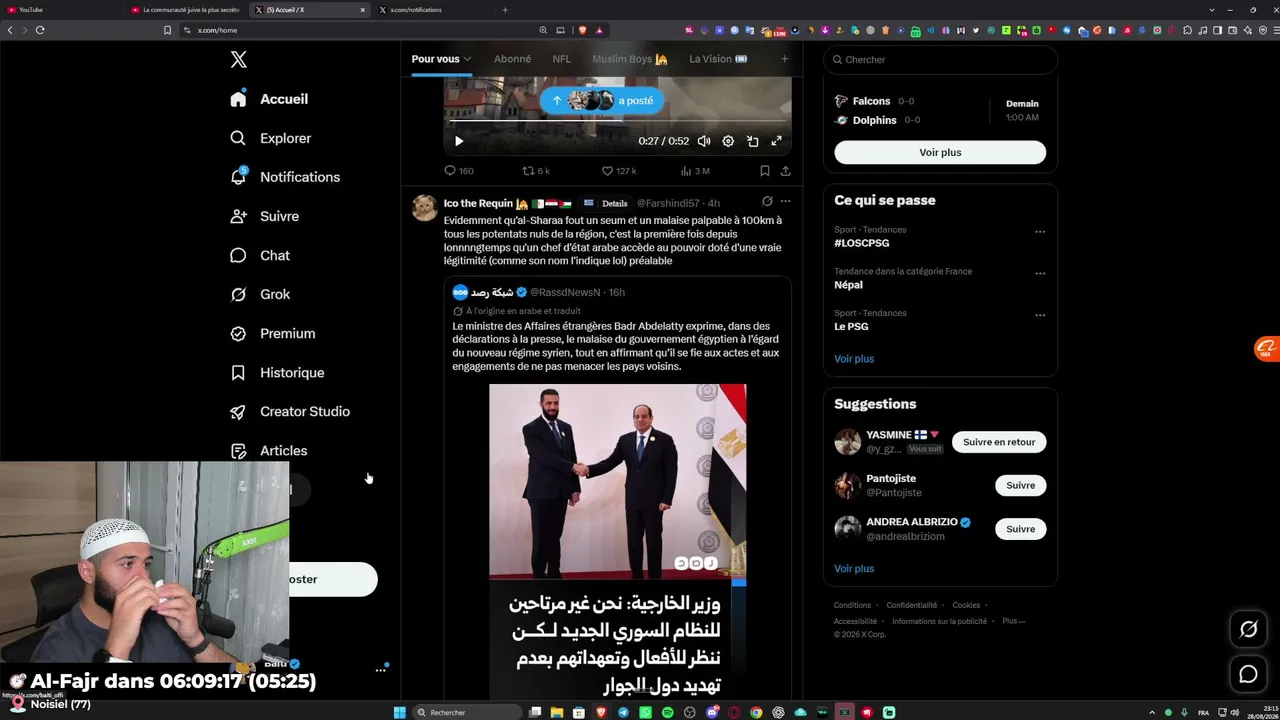
Task: Click the Voir plus button under Falcons game
Action: click(940, 152)
